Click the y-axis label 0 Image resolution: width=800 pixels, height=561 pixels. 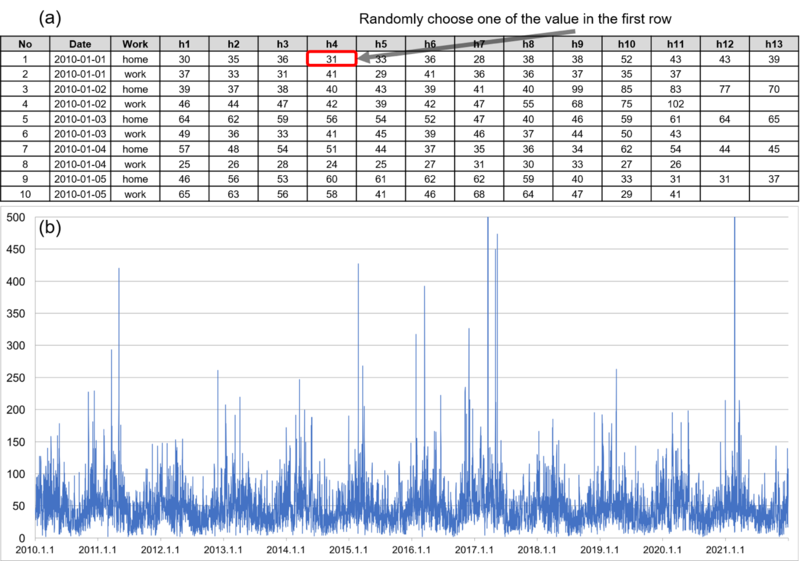coord(22,538)
